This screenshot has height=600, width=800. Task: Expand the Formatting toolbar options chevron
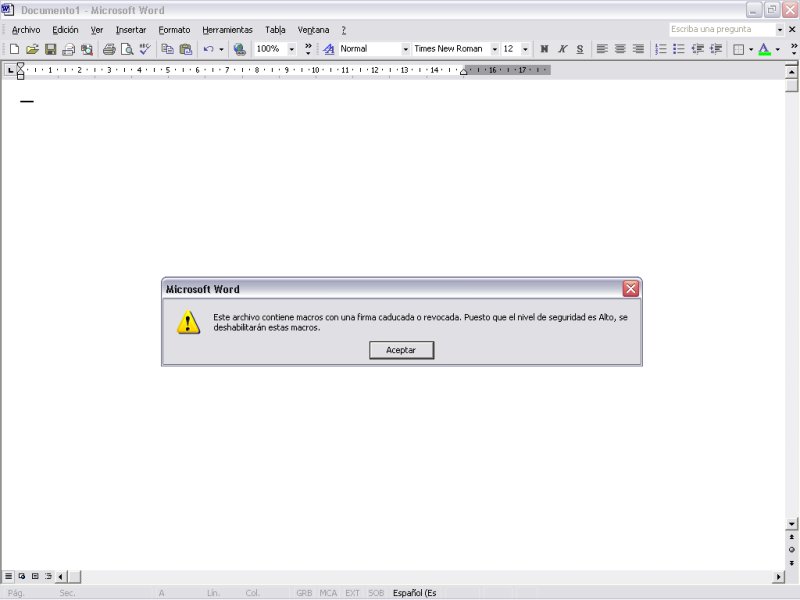click(793, 49)
